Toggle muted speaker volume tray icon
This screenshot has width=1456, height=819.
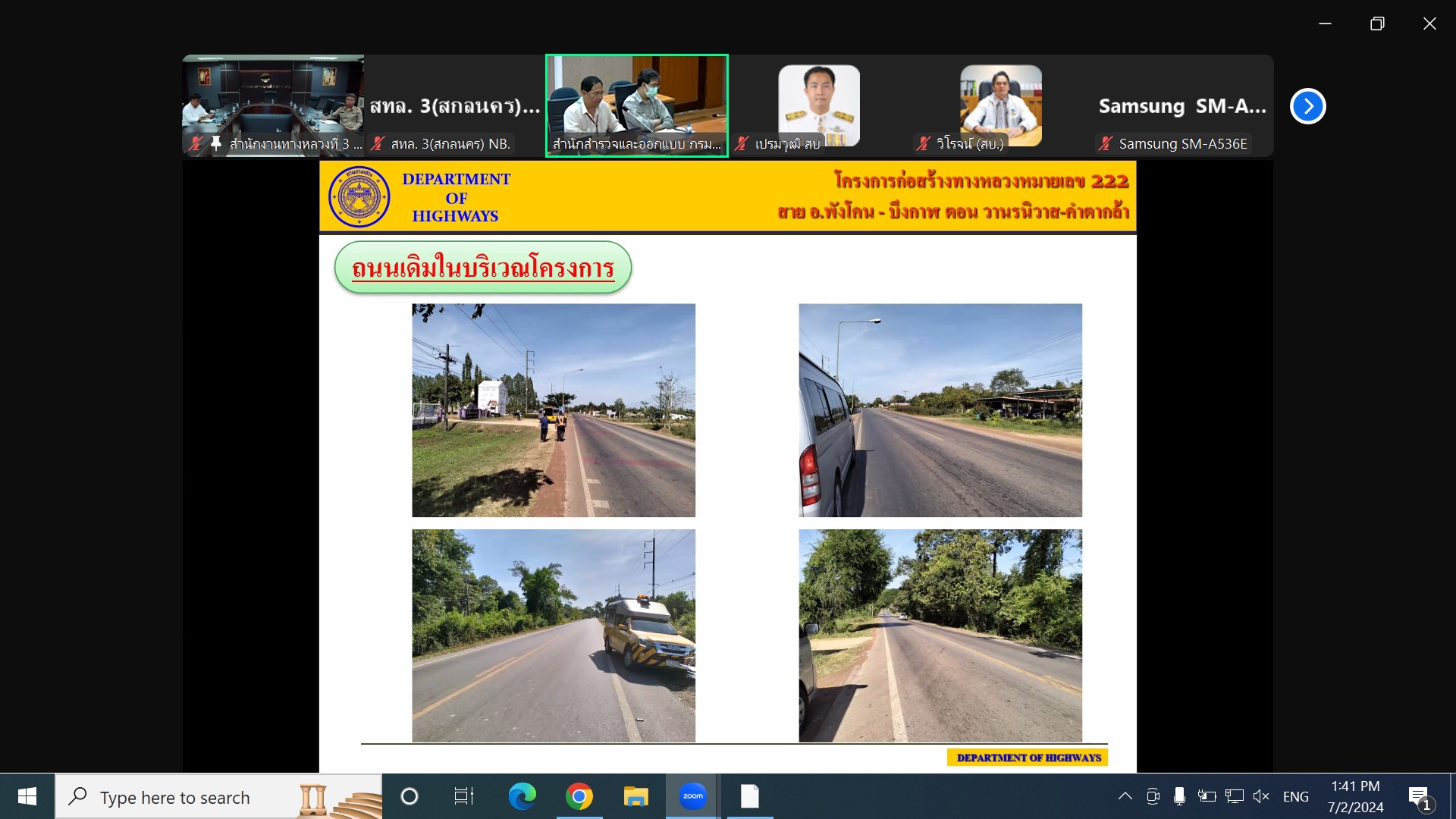point(1261,796)
